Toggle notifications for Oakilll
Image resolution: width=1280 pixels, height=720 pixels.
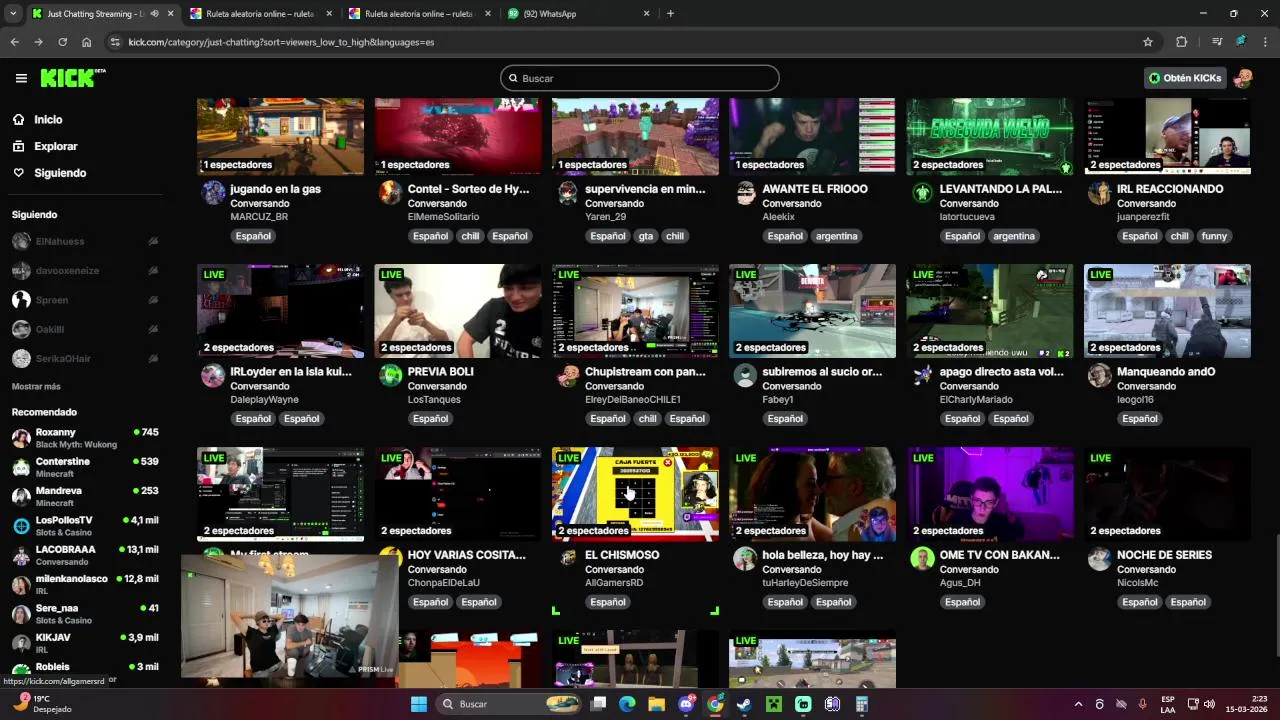point(153,329)
